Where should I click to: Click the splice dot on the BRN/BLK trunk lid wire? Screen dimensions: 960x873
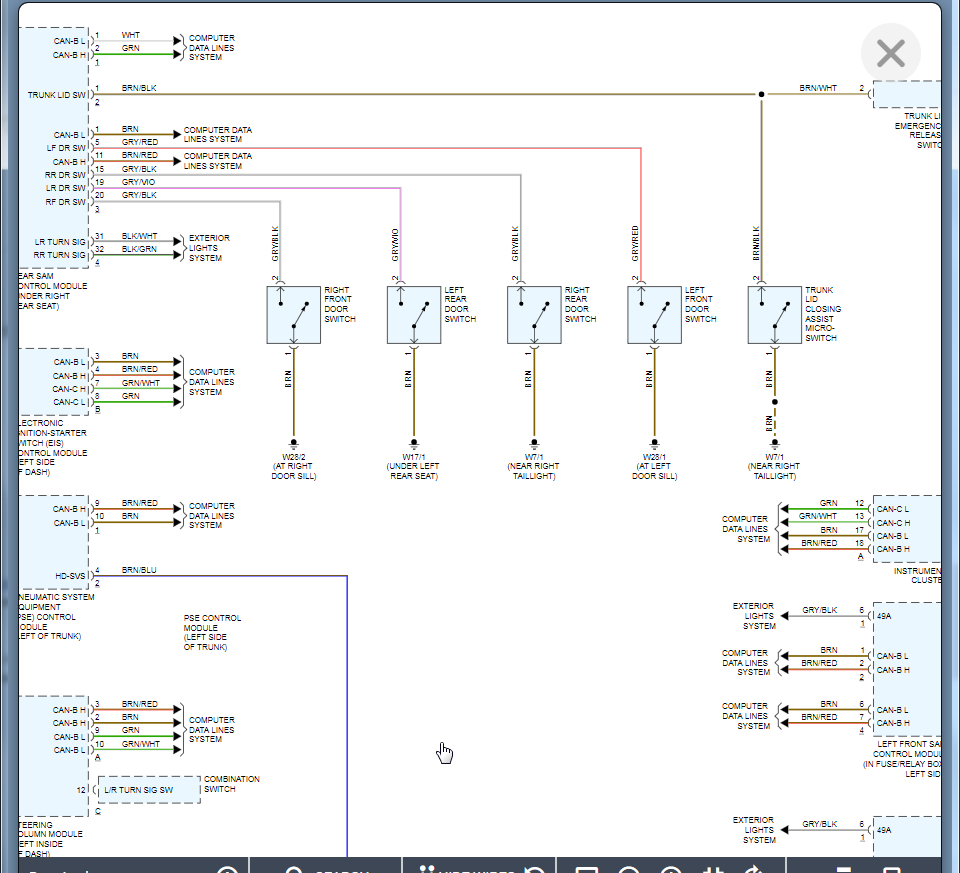tap(761, 95)
